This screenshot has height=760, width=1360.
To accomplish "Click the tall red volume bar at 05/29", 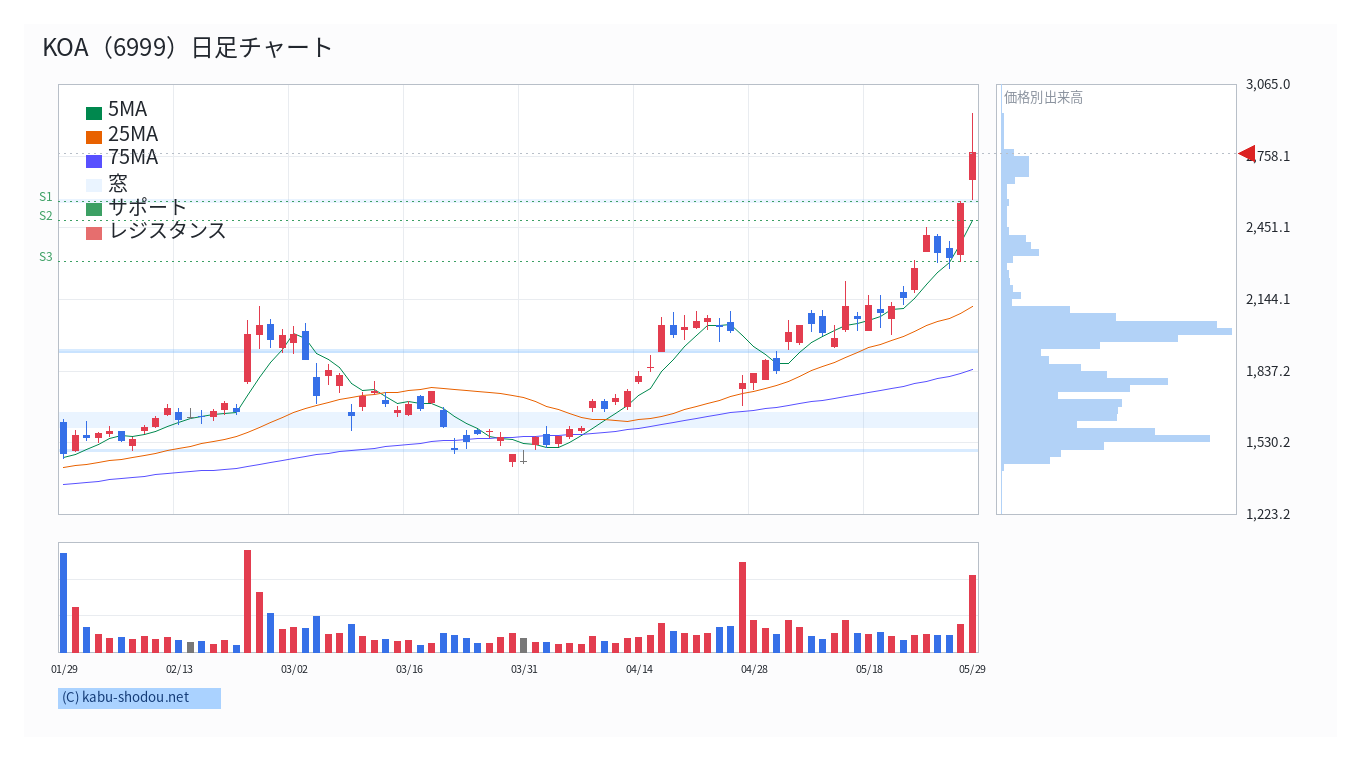I will pos(972,614).
